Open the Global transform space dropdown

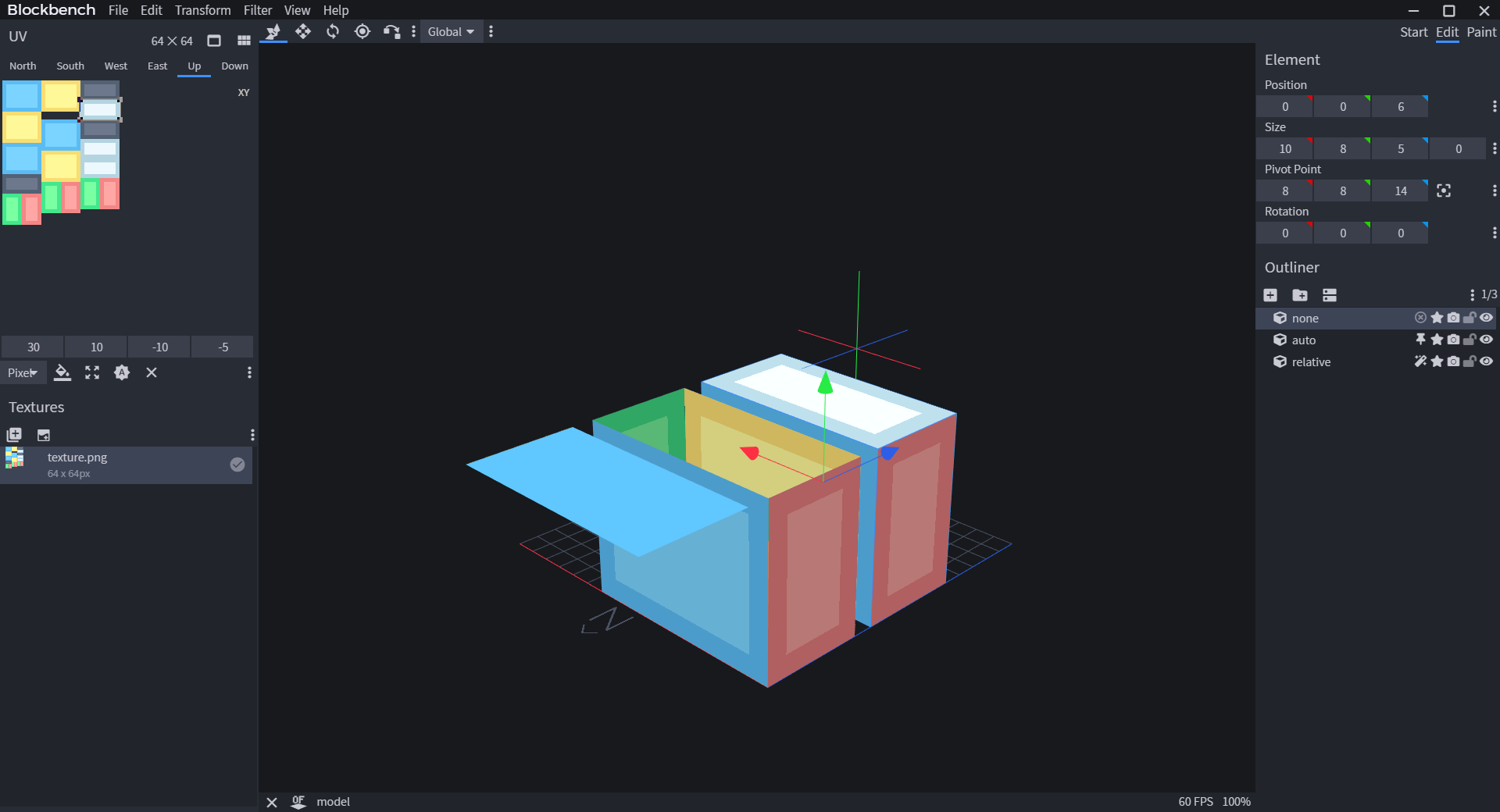pyautogui.click(x=450, y=31)
